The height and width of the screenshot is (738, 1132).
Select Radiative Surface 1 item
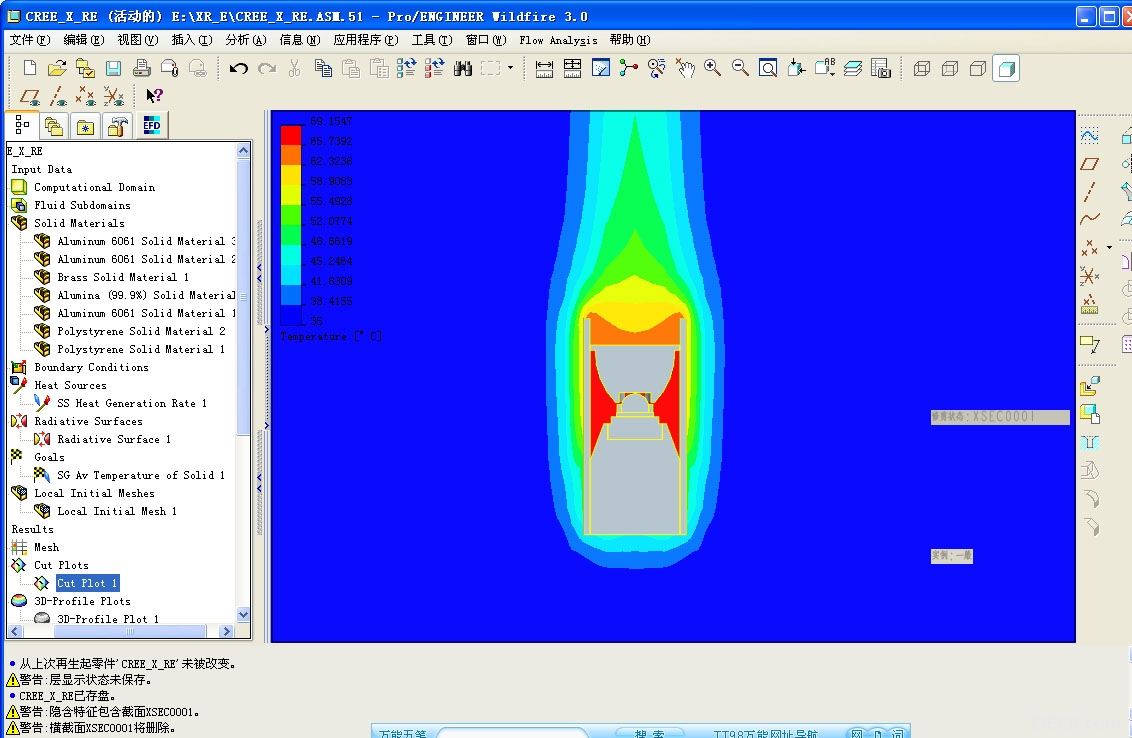tap(113, 439)
